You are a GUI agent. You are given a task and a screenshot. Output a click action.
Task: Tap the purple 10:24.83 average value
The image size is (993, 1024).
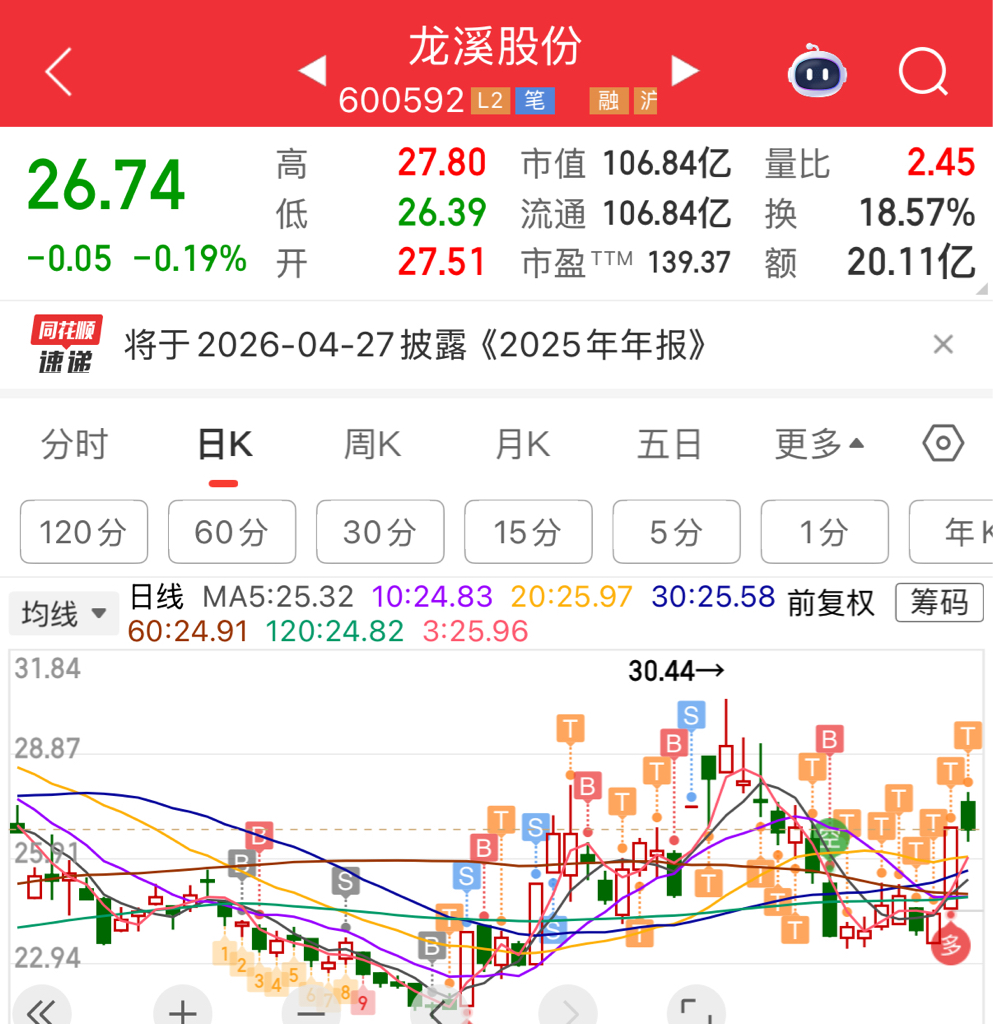pos(432,596)
